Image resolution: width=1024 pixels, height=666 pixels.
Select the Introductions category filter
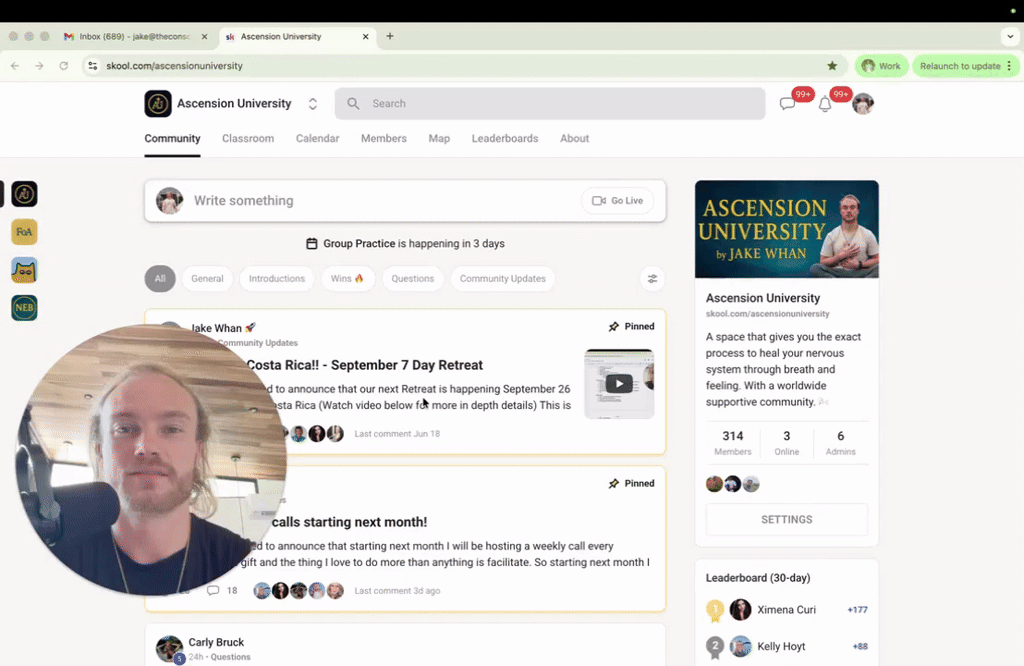[277, 279]
